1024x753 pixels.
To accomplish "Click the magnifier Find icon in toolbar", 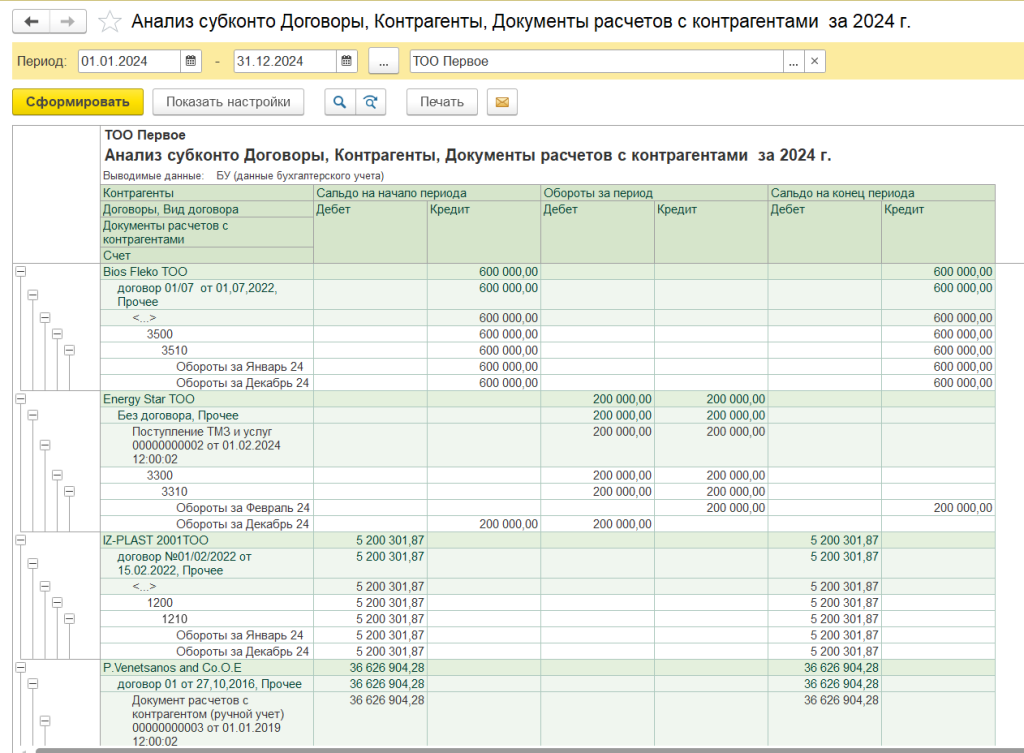I will [339, 102].
